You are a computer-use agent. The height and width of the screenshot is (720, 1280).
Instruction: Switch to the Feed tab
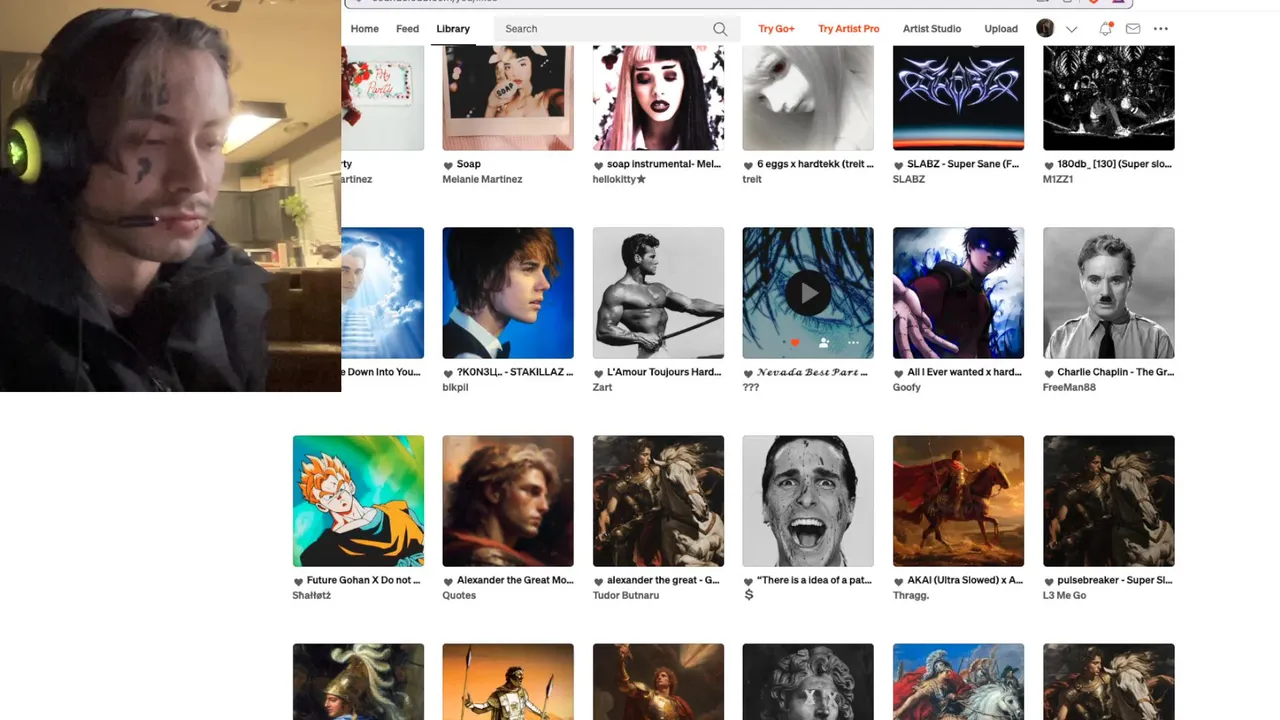(x=407, y=29)
